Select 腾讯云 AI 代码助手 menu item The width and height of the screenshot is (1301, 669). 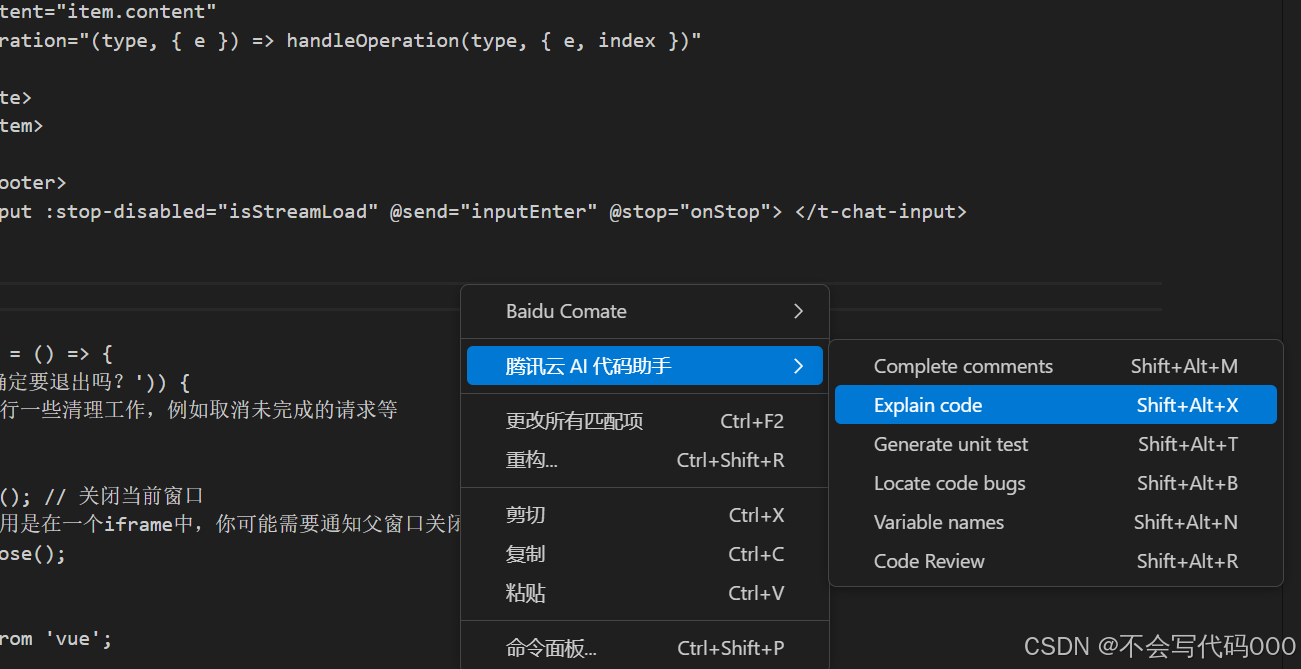(644, 366)
